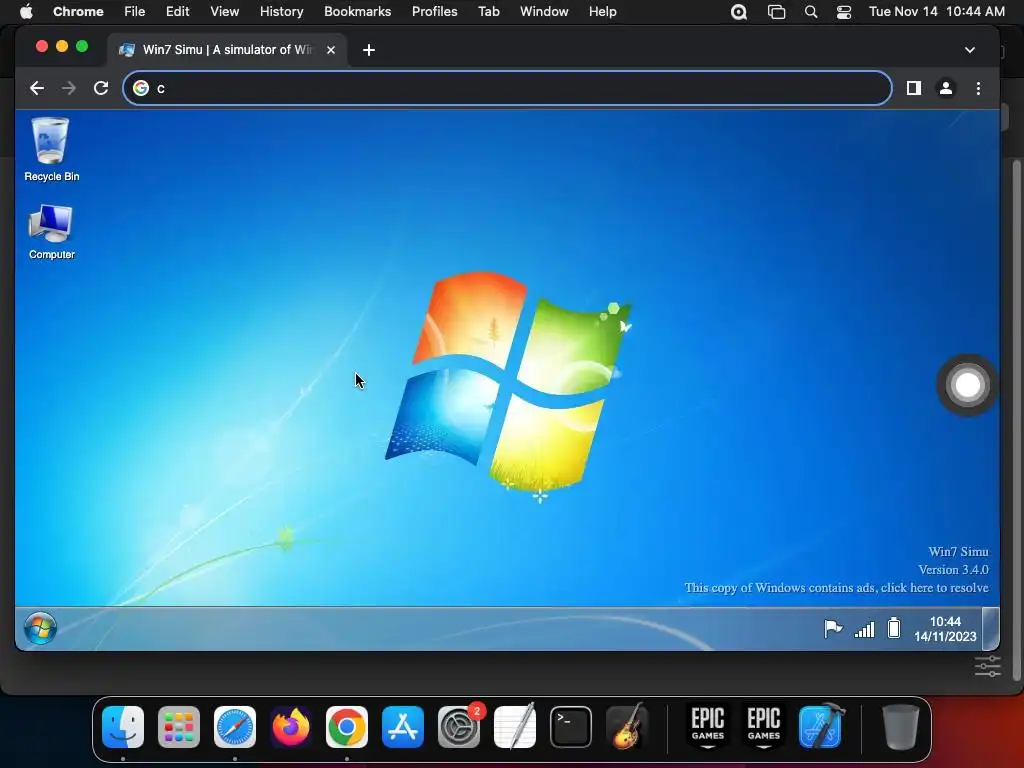Open a new tab with the plus button
The height and width of the screenshot is (768, 1024).
pyautogui.click(x=369, y=50)
